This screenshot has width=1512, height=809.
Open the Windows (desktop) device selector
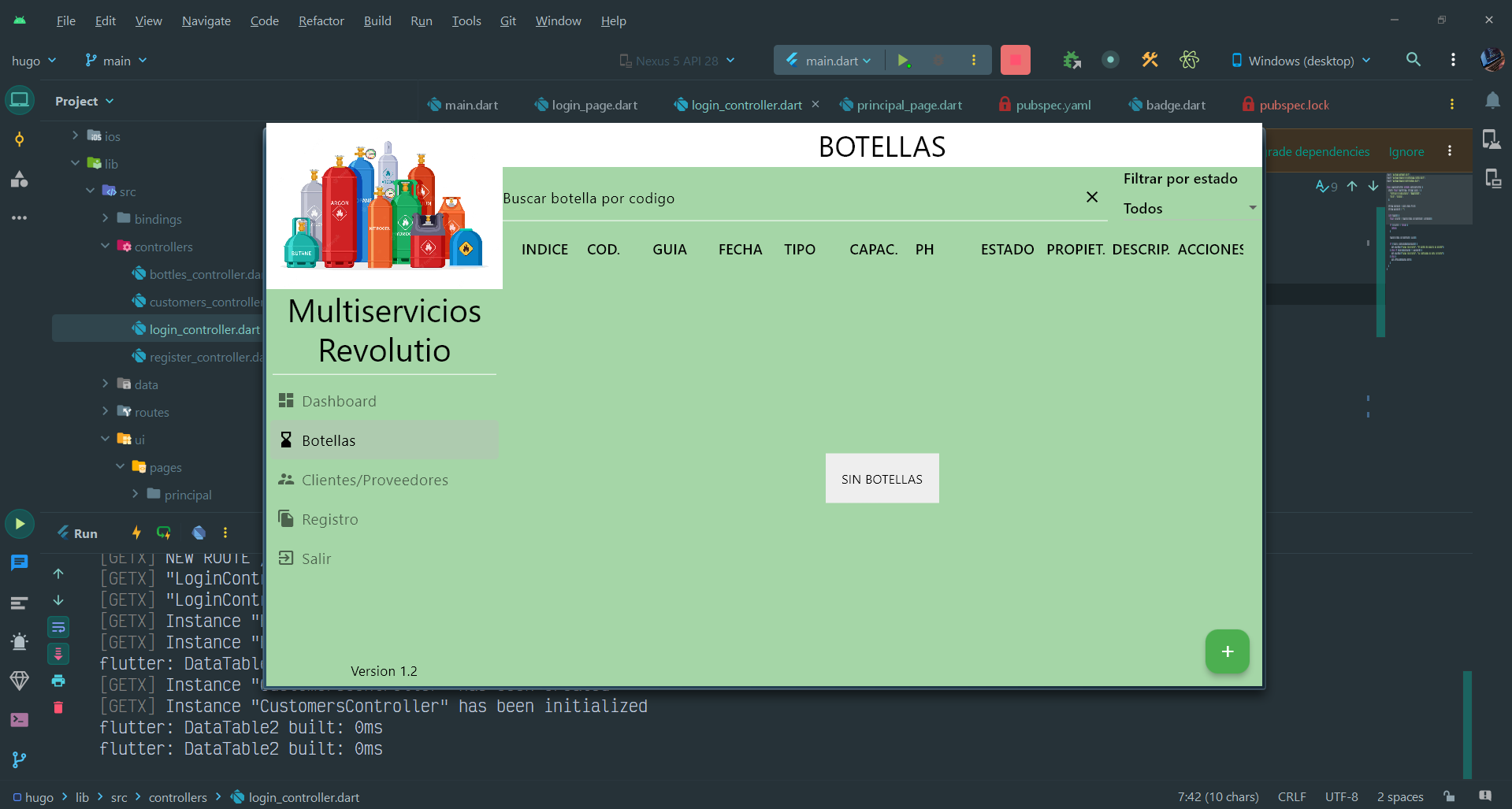tap(1301, 61)
